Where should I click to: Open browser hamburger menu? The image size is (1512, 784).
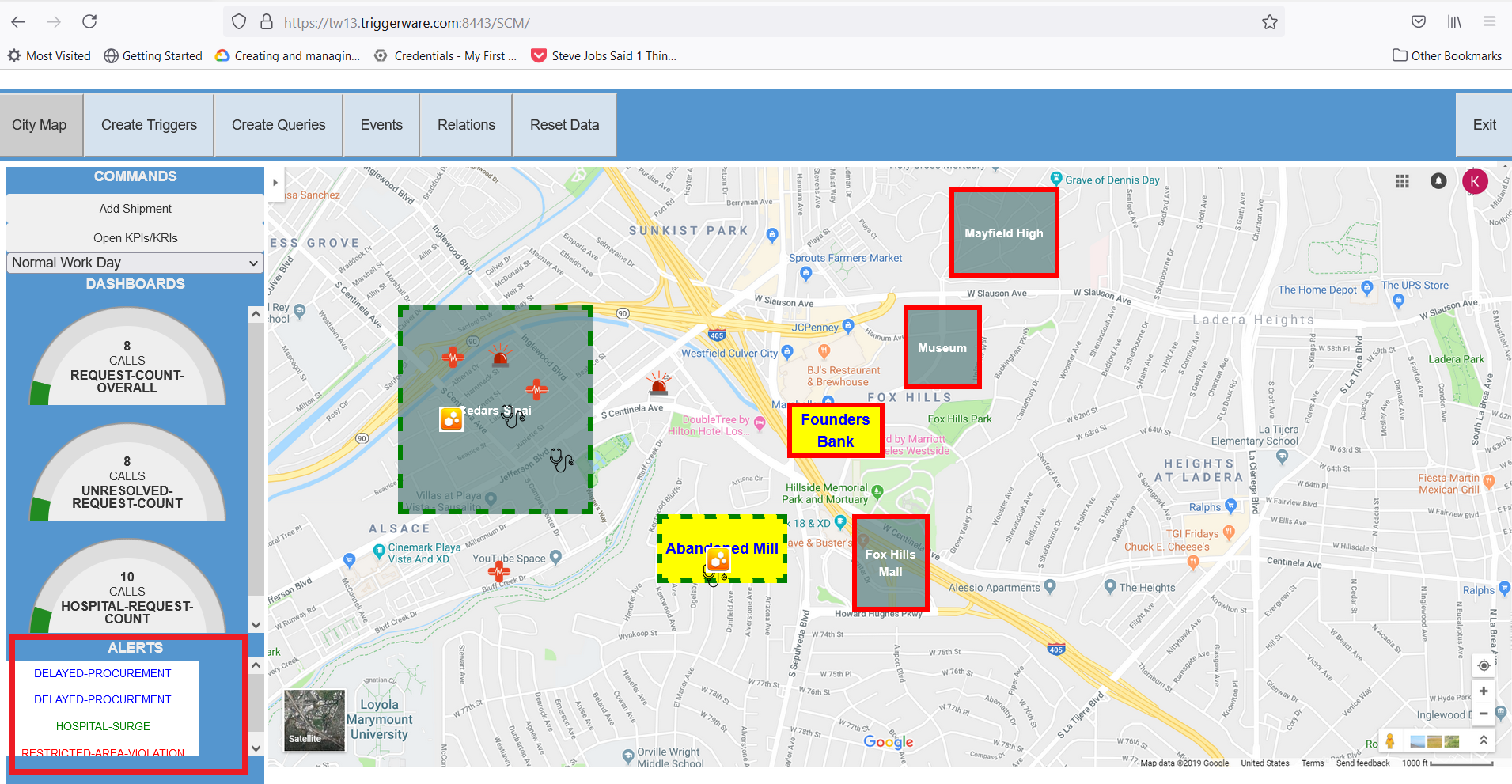1490,22
